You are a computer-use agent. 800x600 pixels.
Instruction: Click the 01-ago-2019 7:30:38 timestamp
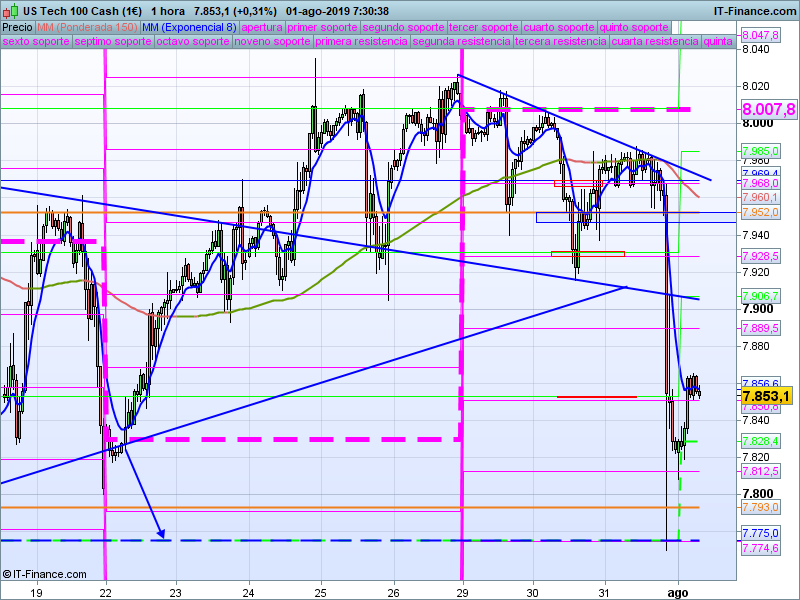point(337,11)
